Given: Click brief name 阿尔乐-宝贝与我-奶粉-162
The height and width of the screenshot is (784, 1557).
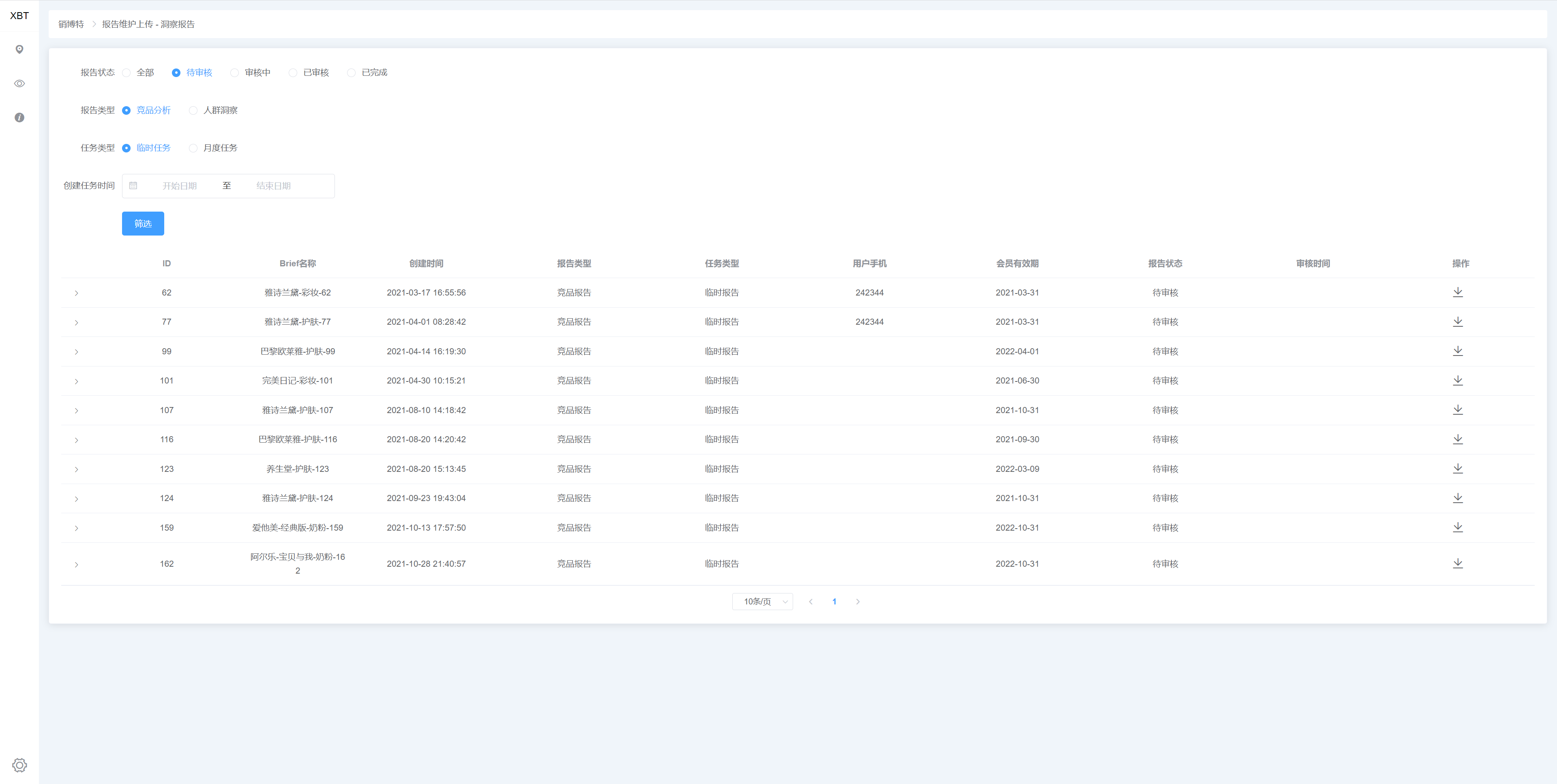Looking at the screenshot, I should pyautogui.click(x=297, y=563).
